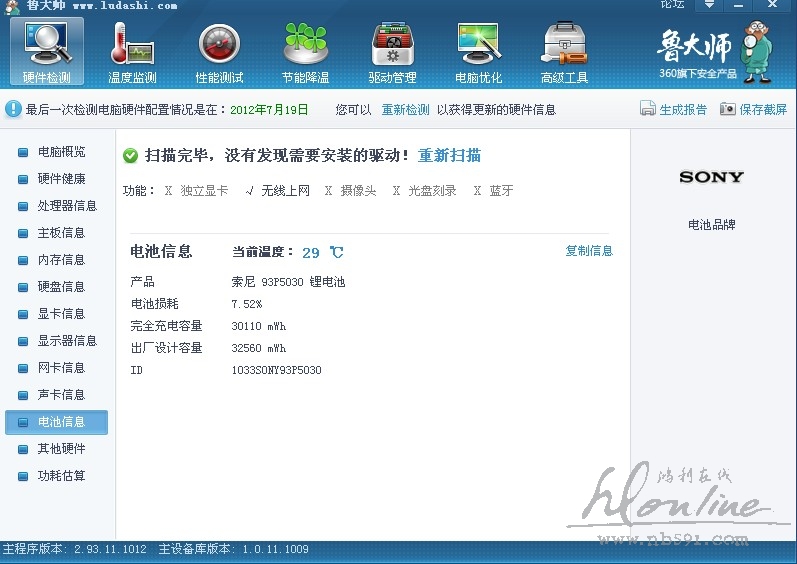Click the 重新检测 link
797x564 pixels.
point(405,110)
